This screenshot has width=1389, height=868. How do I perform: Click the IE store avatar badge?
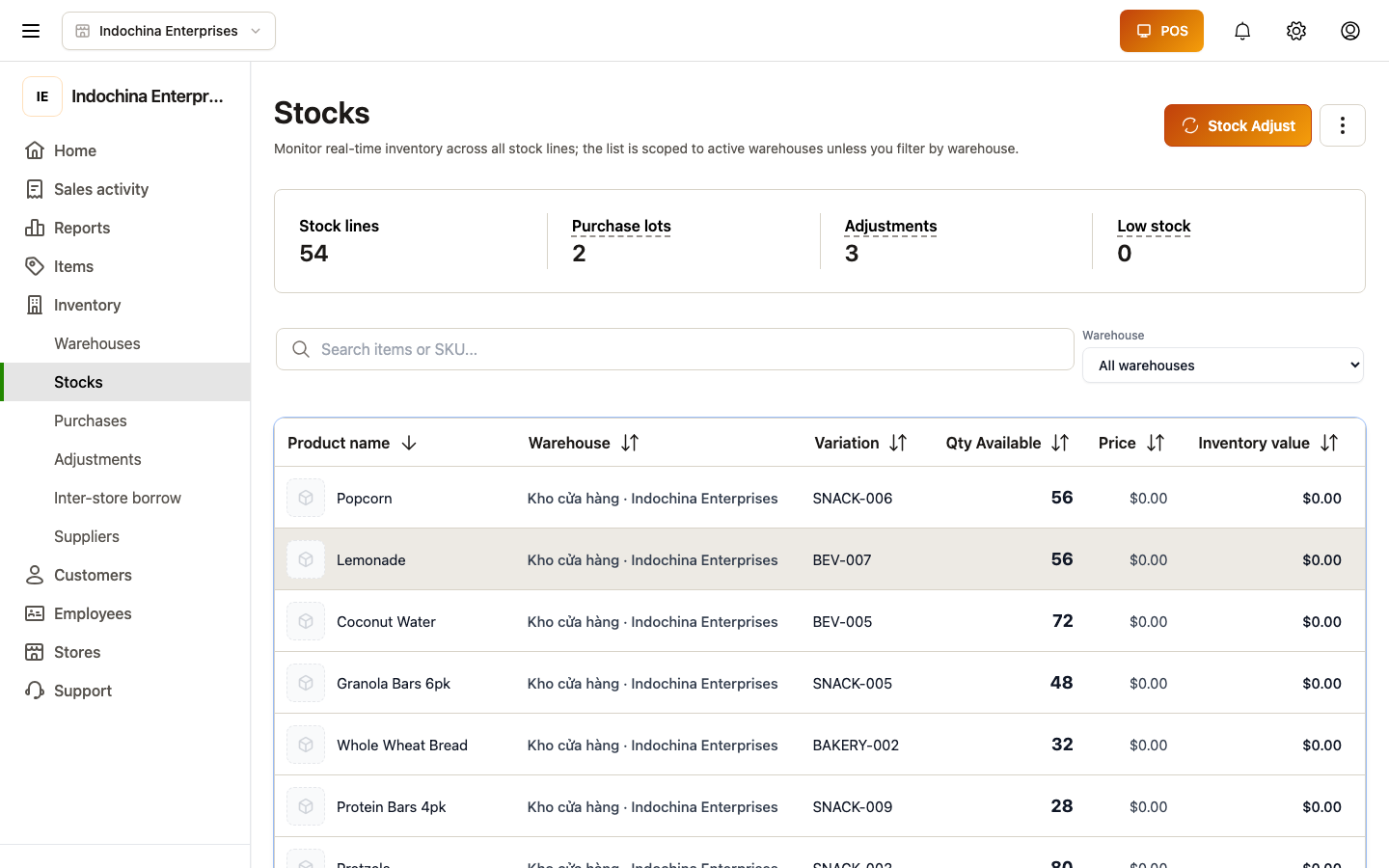pos(42,96)
